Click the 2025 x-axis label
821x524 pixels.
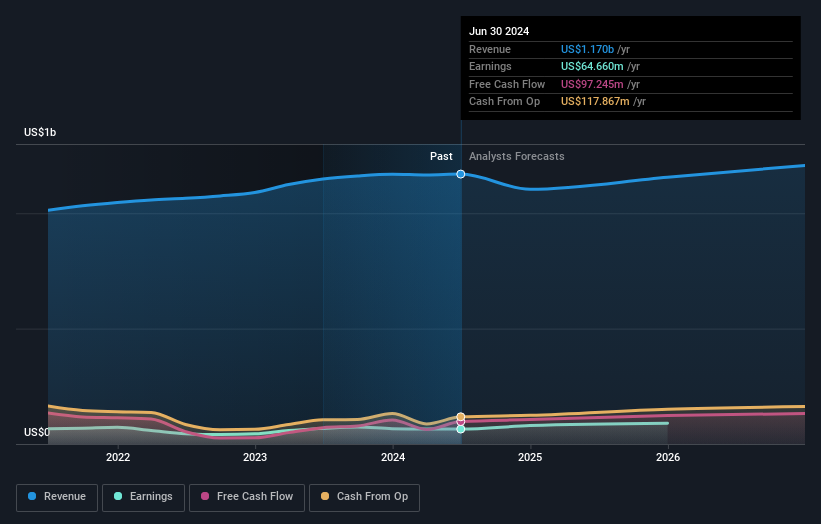click(530, 457)
